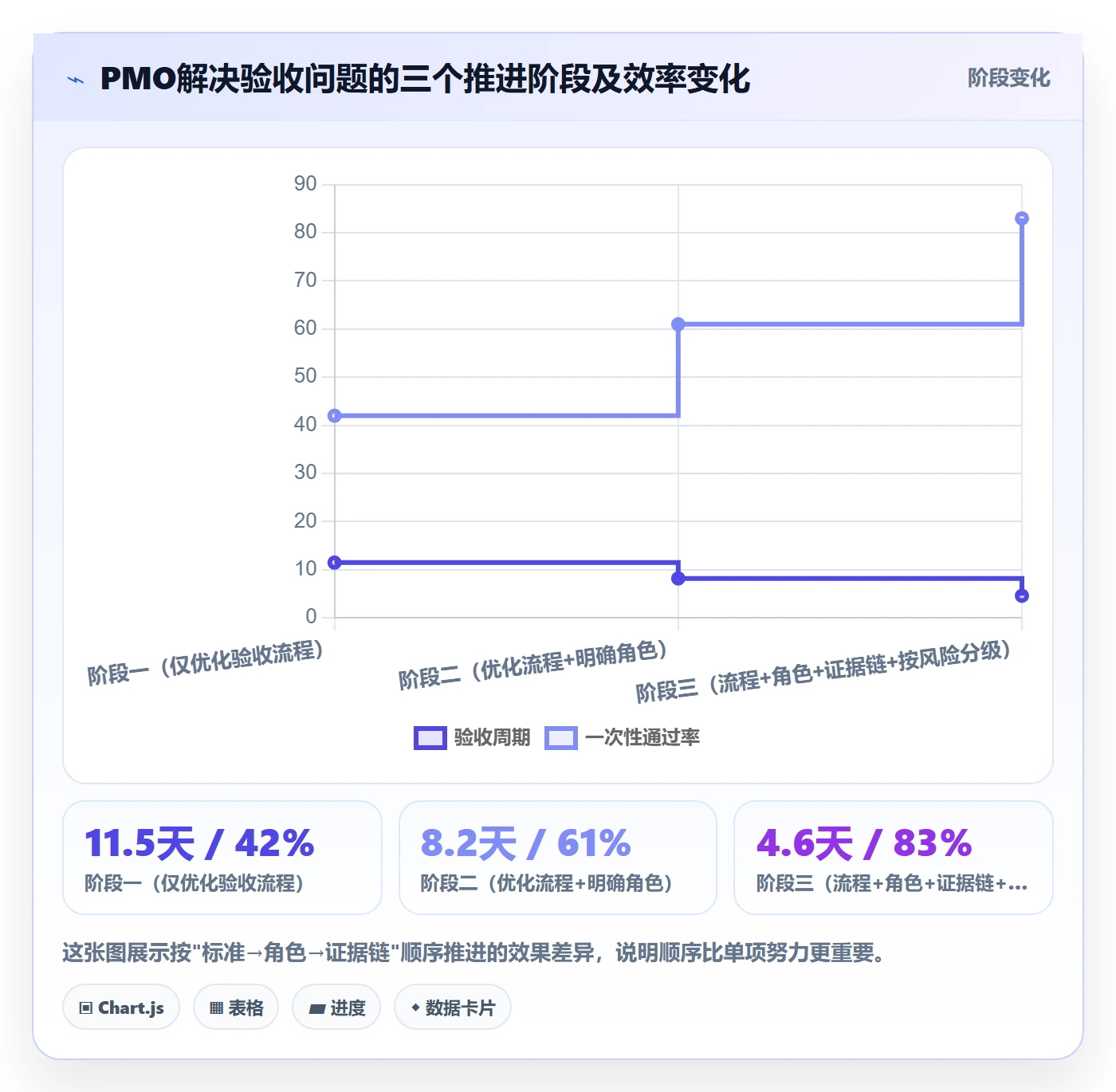Screen dimensions: 1116x1092
Task: Select the 8.2天 / 61% data card
Action: point(558,858)
